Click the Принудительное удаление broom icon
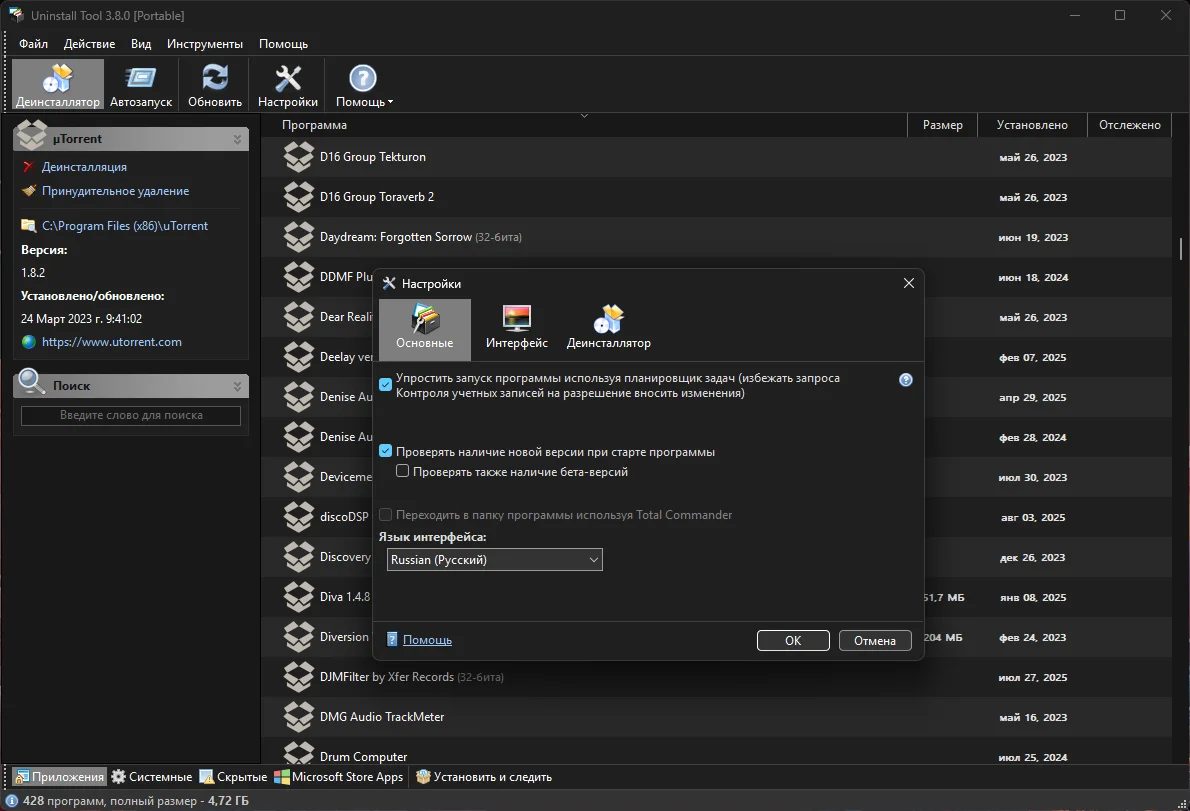The width and height of the screenshot is (1190, 811). click(x=28, y=191)
